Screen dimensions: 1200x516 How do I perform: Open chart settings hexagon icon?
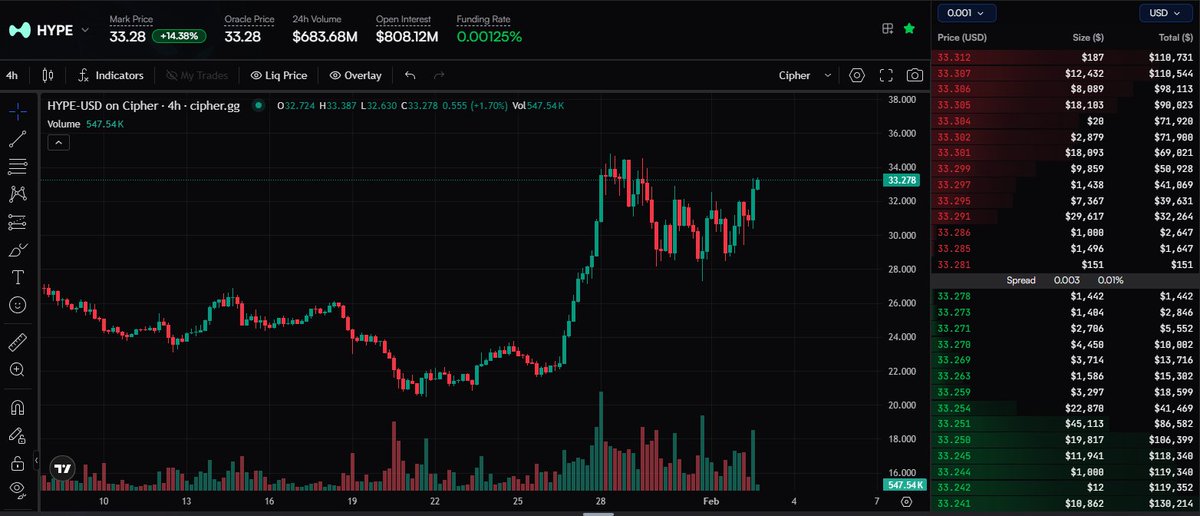pyautogui.click(x=857, y=75)
